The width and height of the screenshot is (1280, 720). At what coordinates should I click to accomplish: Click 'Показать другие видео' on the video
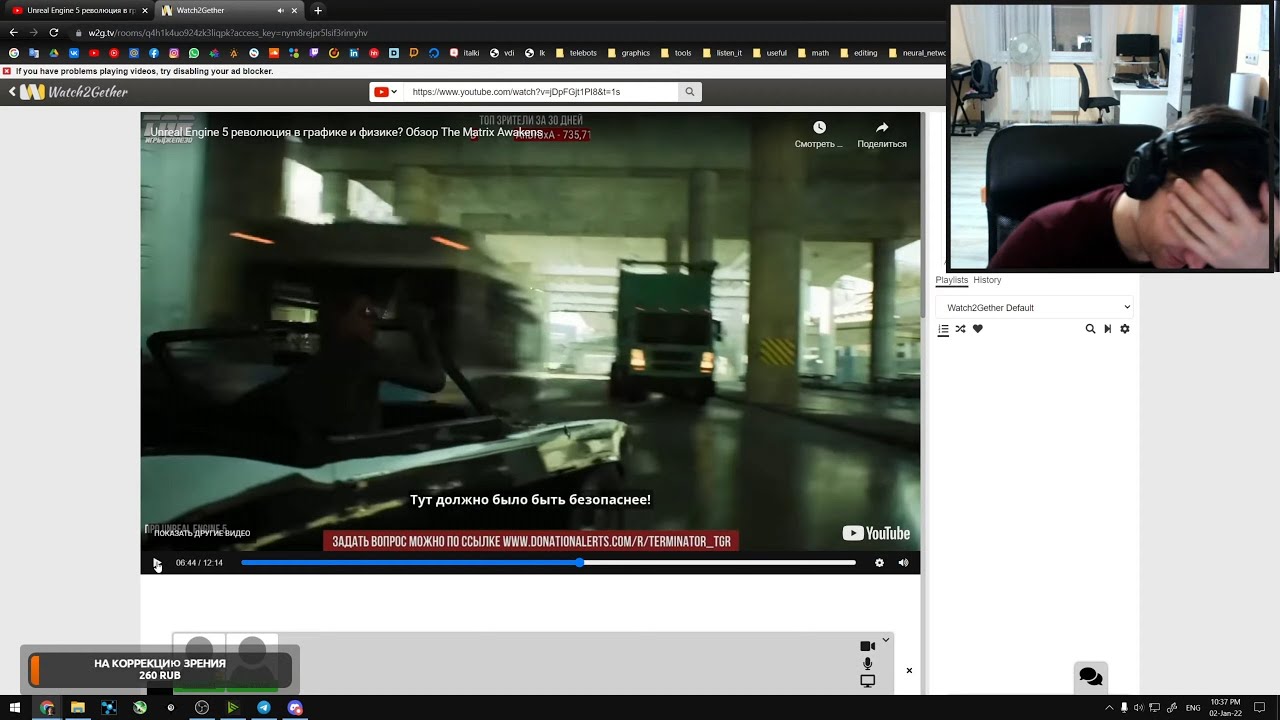(x=202, y=533)
